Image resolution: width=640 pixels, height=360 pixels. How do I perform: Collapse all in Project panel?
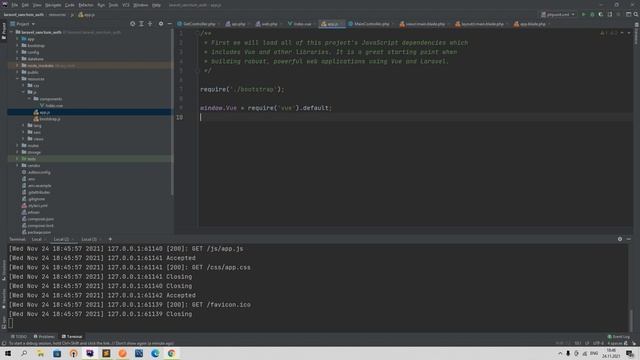click(150, 24)
